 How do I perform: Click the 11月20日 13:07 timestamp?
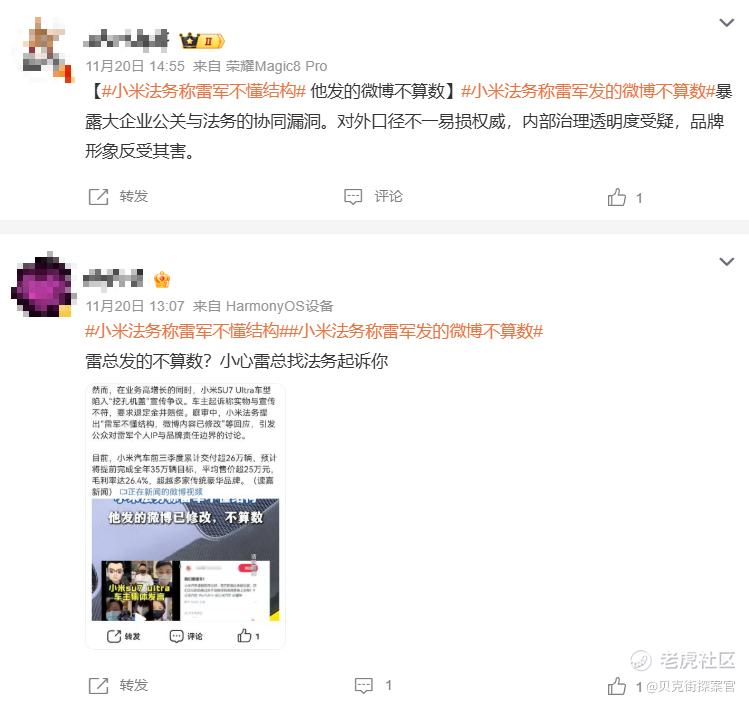click(135, 306)
